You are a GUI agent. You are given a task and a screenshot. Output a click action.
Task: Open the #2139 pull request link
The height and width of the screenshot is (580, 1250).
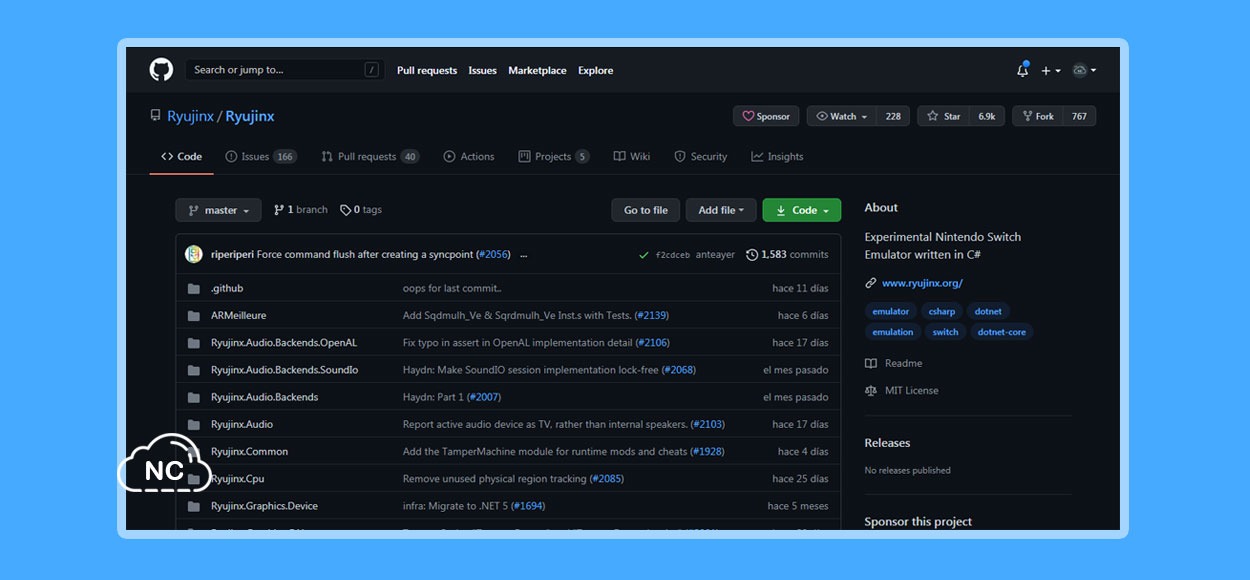652,316
